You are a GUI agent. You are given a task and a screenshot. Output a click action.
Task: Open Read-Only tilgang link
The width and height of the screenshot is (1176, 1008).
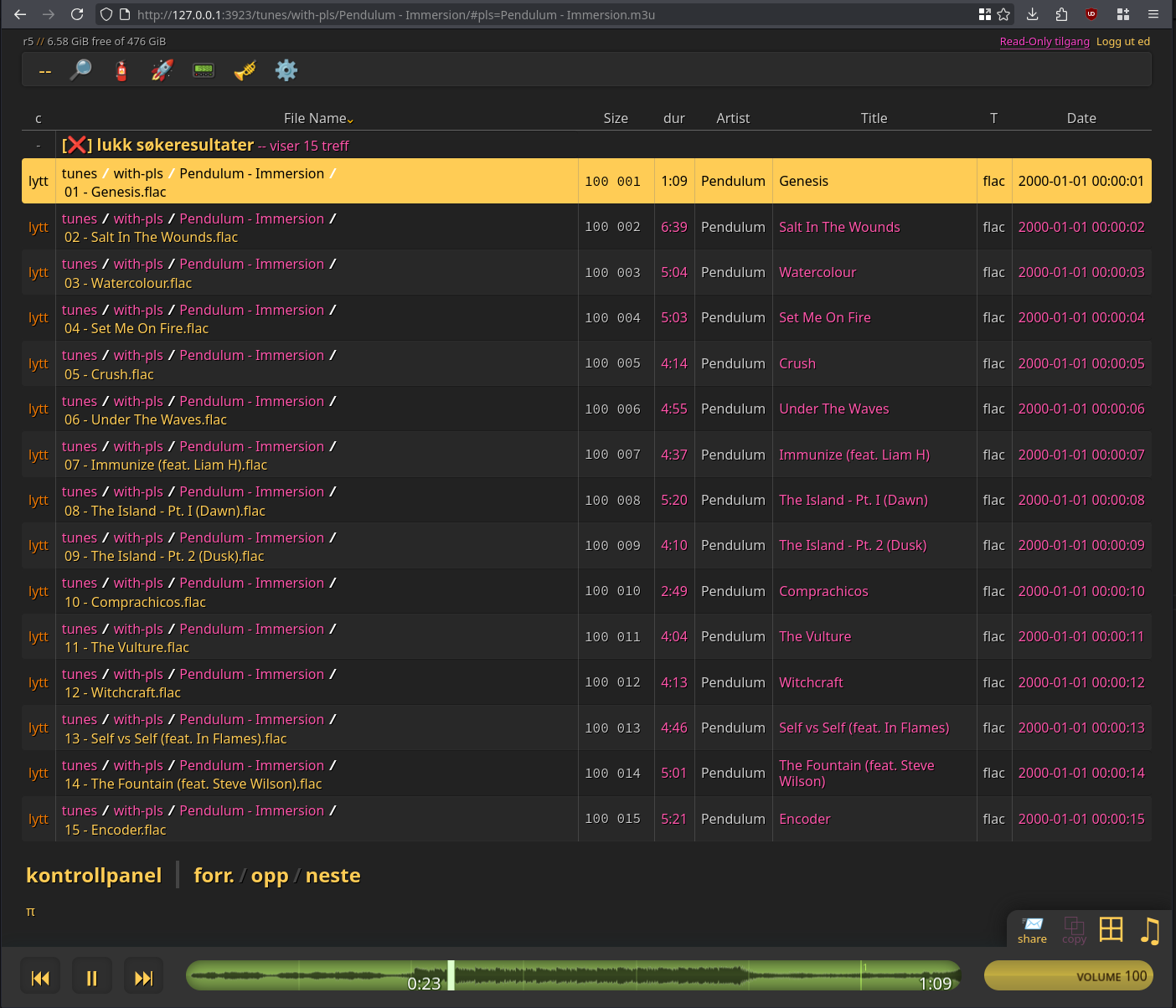pos(1044,41)
